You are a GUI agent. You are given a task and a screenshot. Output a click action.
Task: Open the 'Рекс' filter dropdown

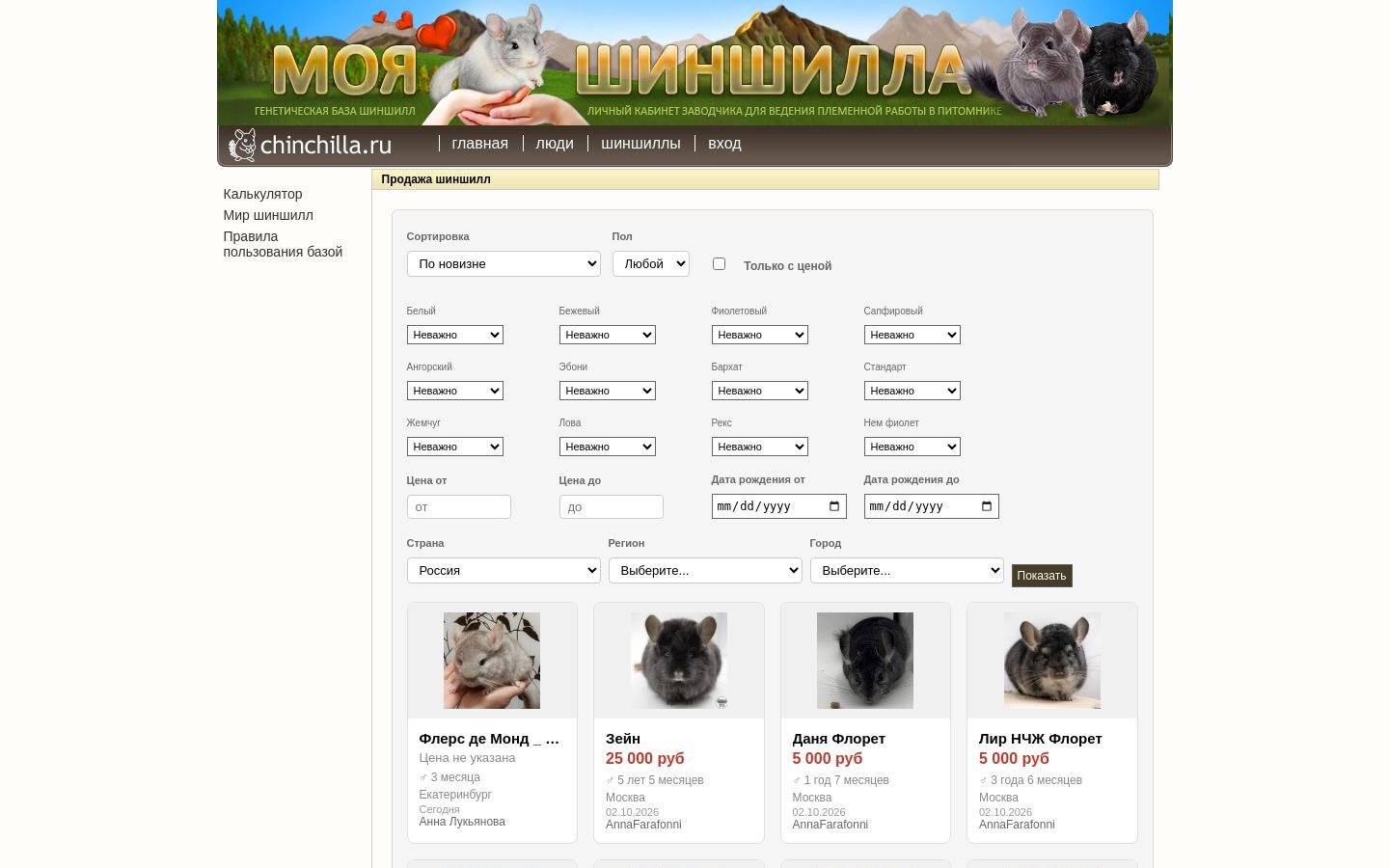760,447
